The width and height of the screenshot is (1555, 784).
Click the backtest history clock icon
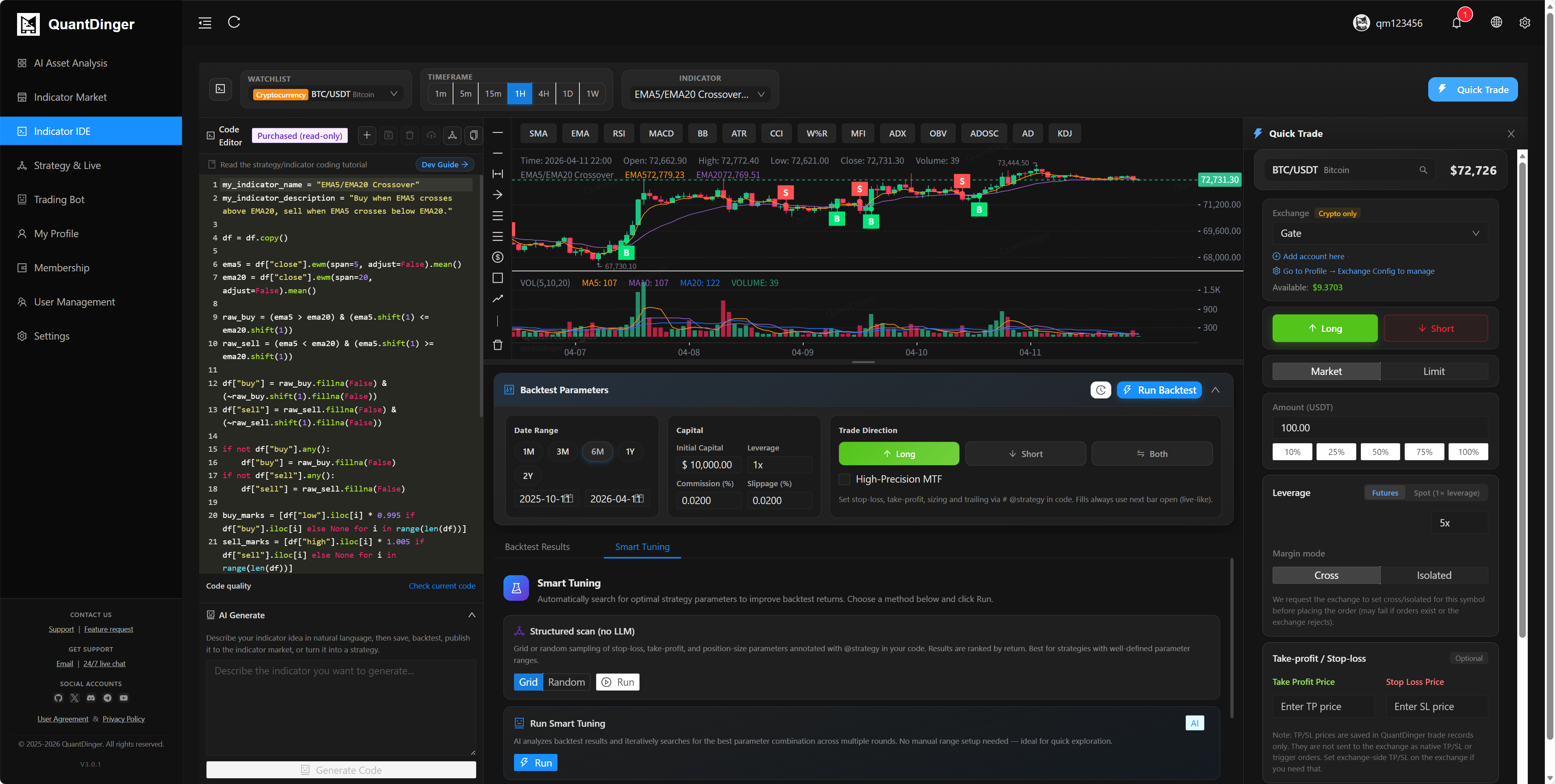(x=1100, y=390)
